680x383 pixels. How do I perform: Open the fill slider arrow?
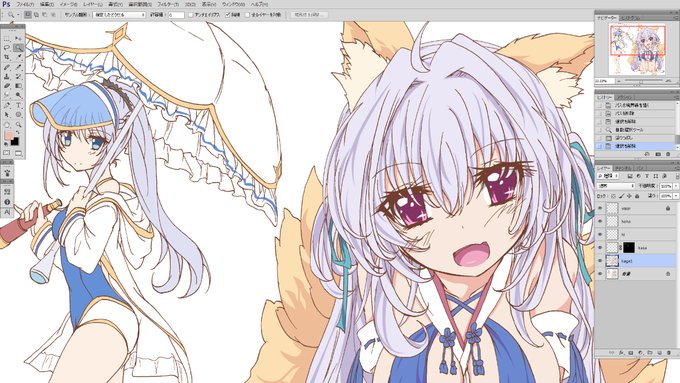click(x=676, y=196)
